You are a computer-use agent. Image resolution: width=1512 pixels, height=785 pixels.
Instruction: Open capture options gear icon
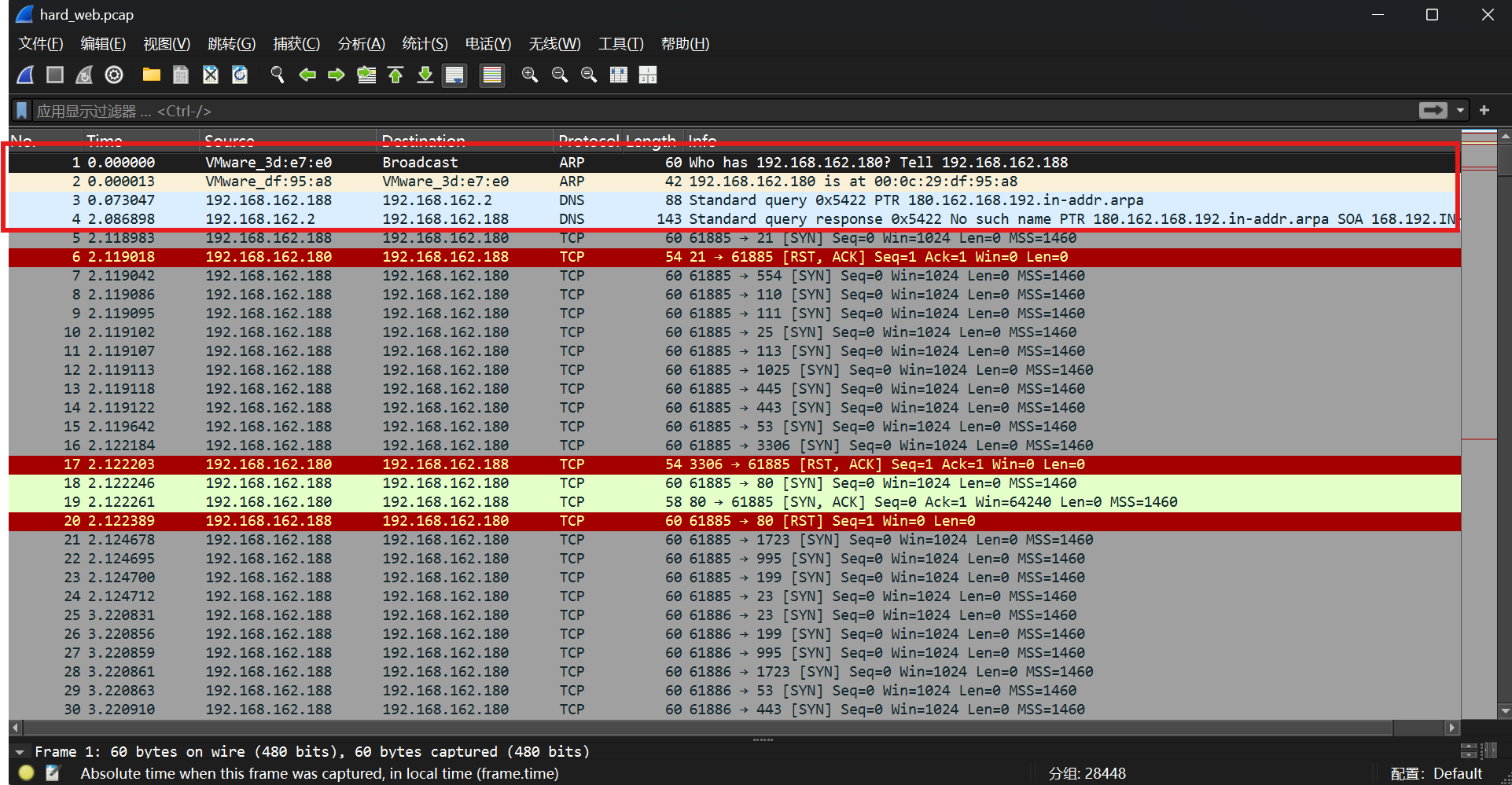[114, 75]
